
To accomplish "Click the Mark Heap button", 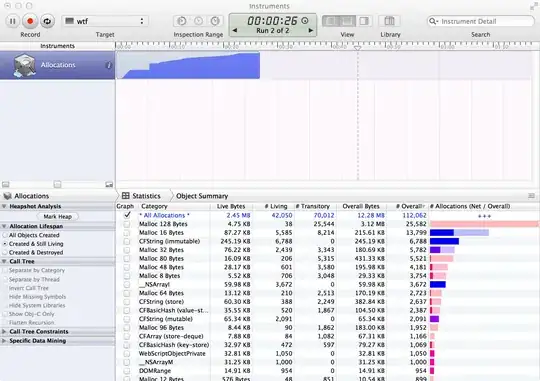I will [58, 217].
